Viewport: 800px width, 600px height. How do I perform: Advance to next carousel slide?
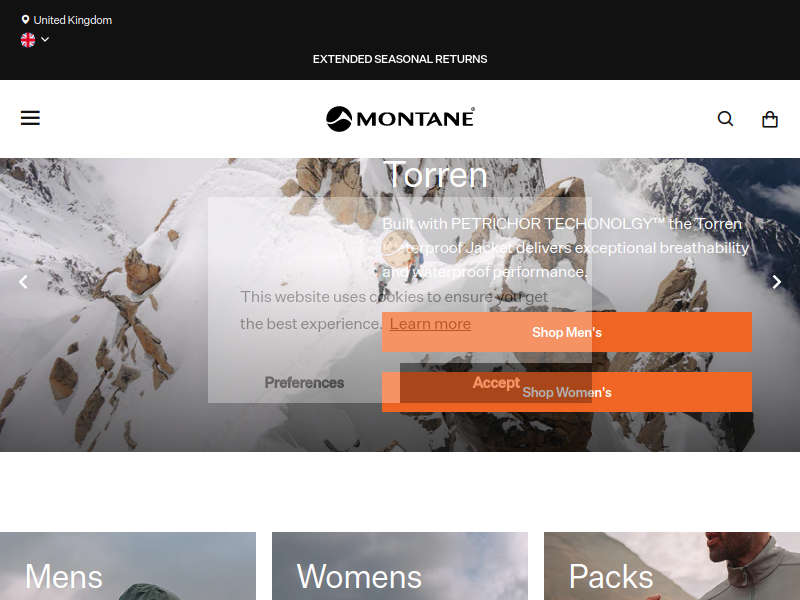776,282
